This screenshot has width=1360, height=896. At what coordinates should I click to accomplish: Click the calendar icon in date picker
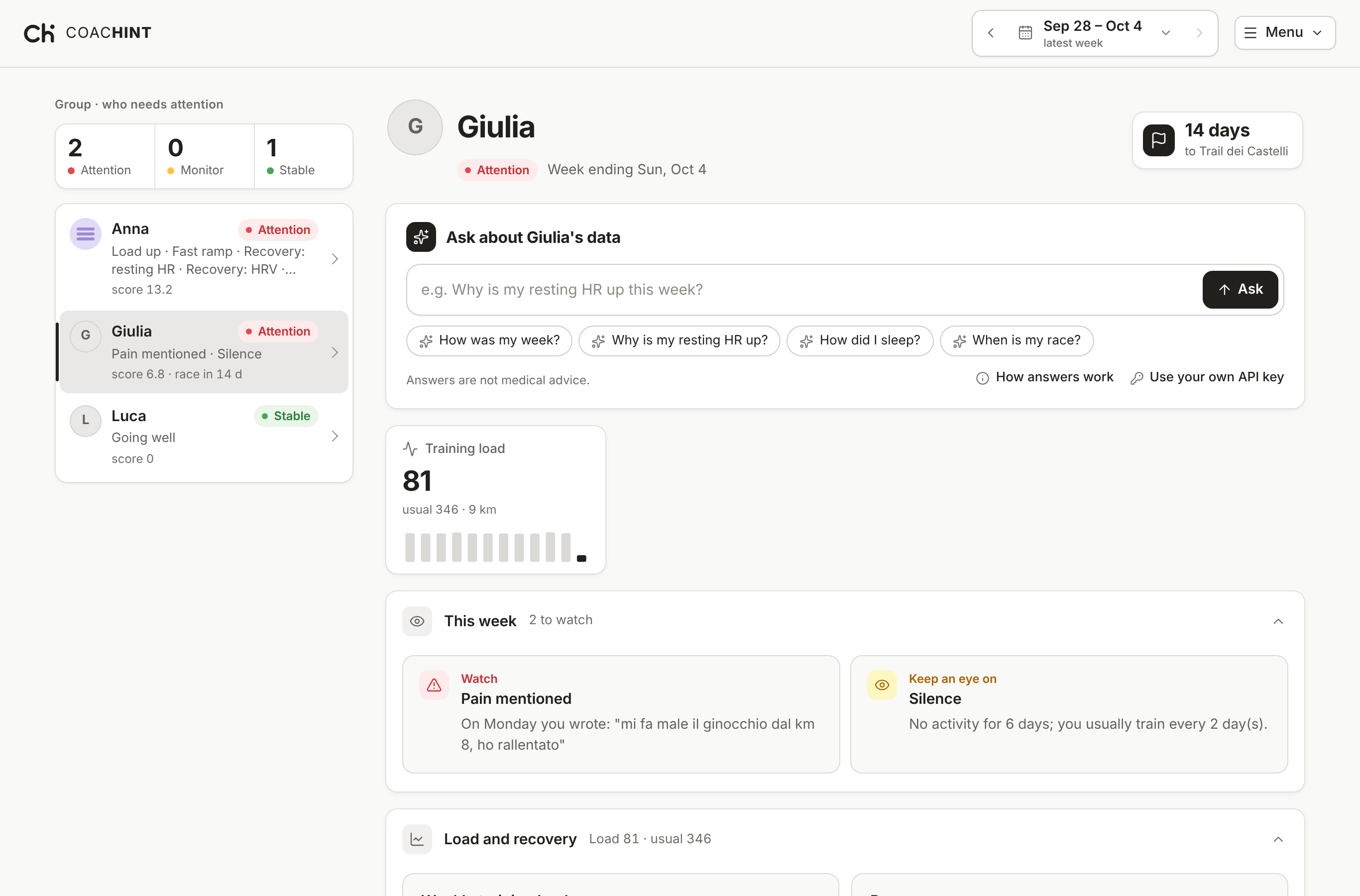(1025, 33)
